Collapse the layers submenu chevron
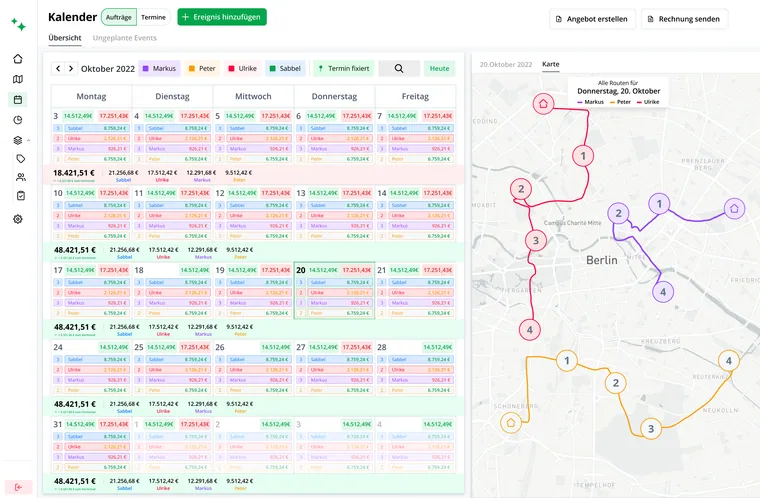760x498 pixels. click(29, 140)
